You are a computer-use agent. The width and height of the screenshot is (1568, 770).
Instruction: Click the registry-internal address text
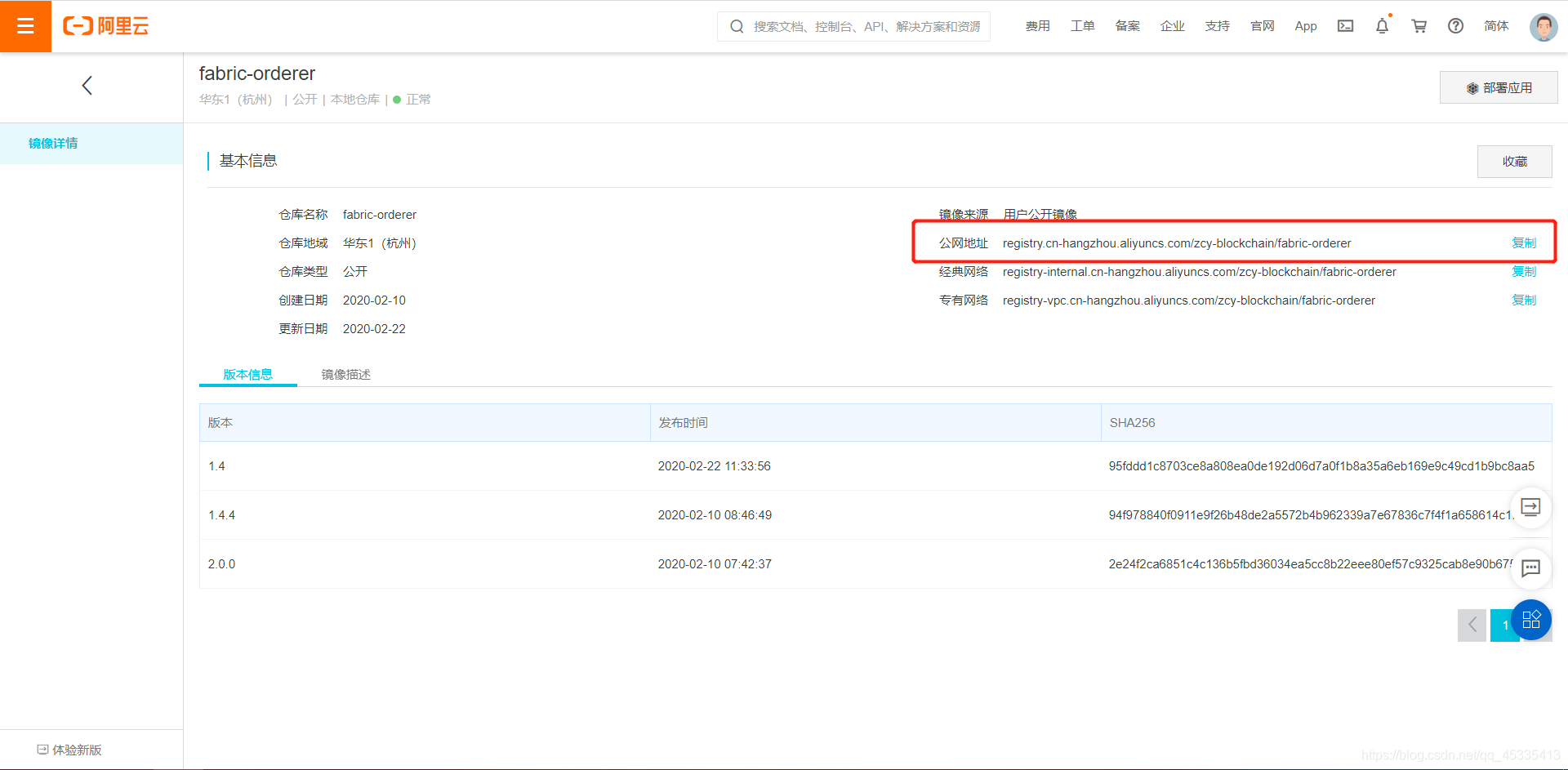tap(1200, 272)
